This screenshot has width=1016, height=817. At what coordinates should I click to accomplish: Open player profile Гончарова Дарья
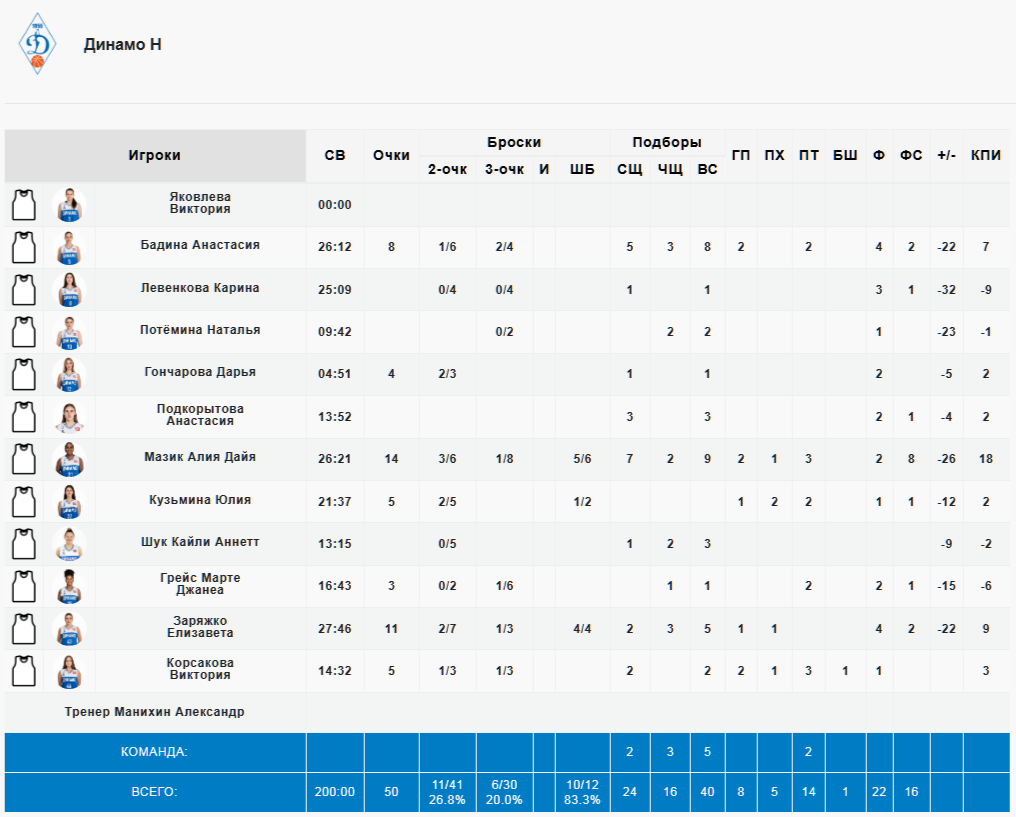(200, 372)
